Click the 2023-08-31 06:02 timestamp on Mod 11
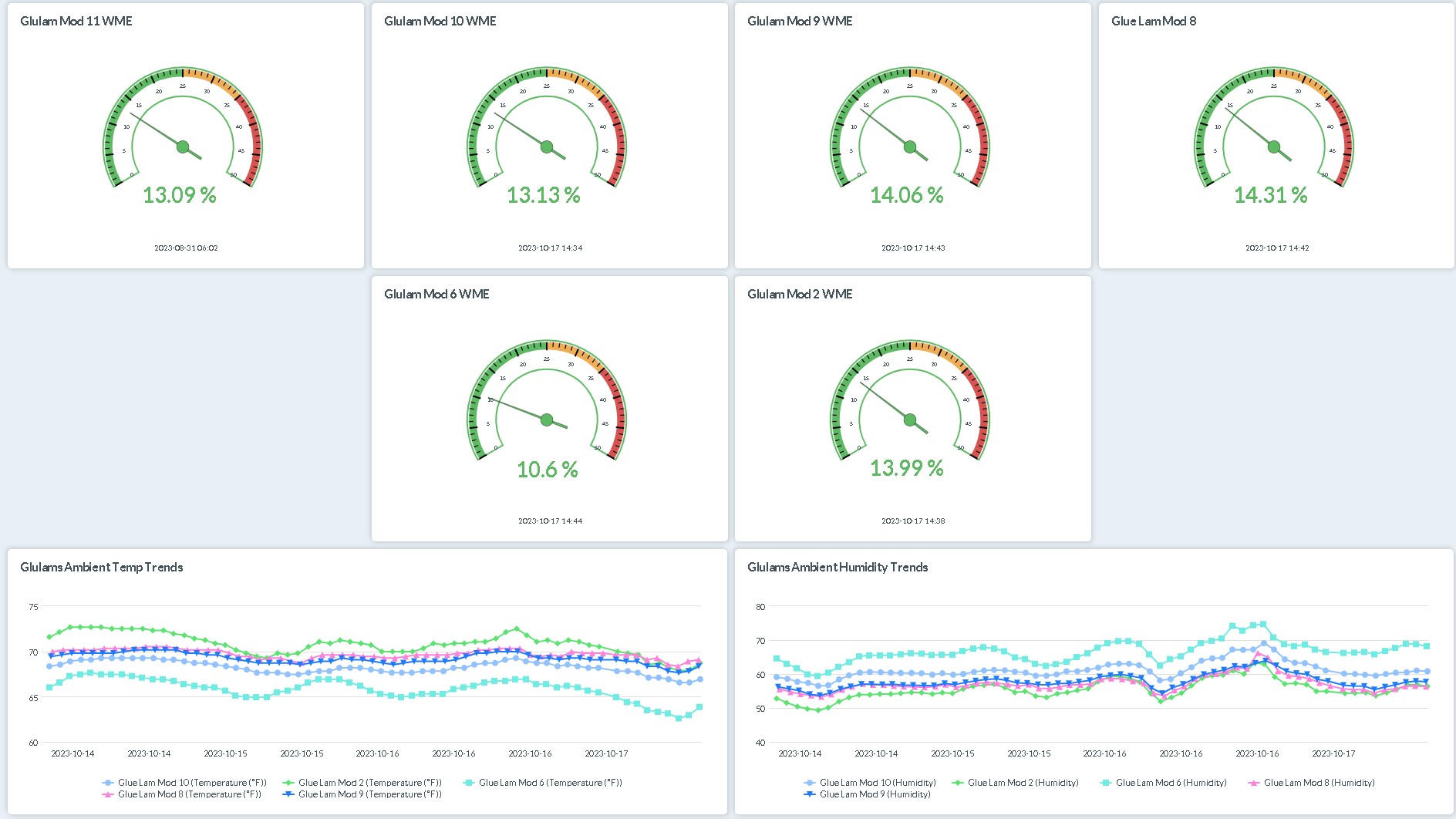This screenshot has height=819, width=1456. coord(186,248)
